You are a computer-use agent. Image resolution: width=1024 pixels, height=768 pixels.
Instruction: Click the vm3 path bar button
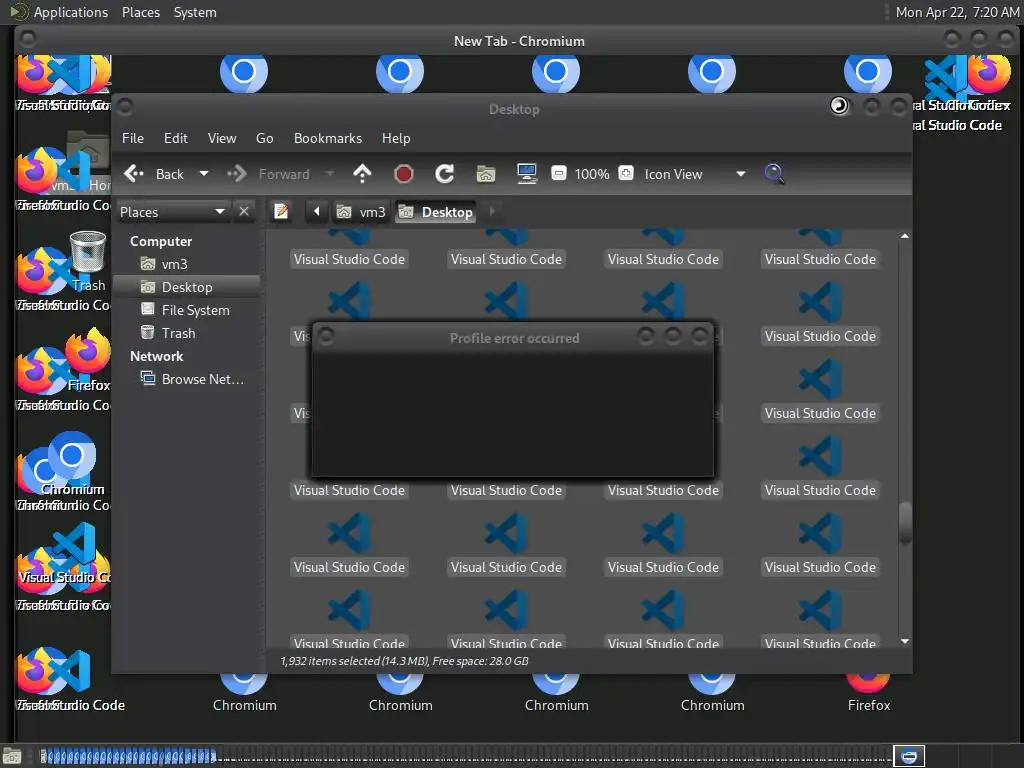pyautogui.click(x=361, y=212)
